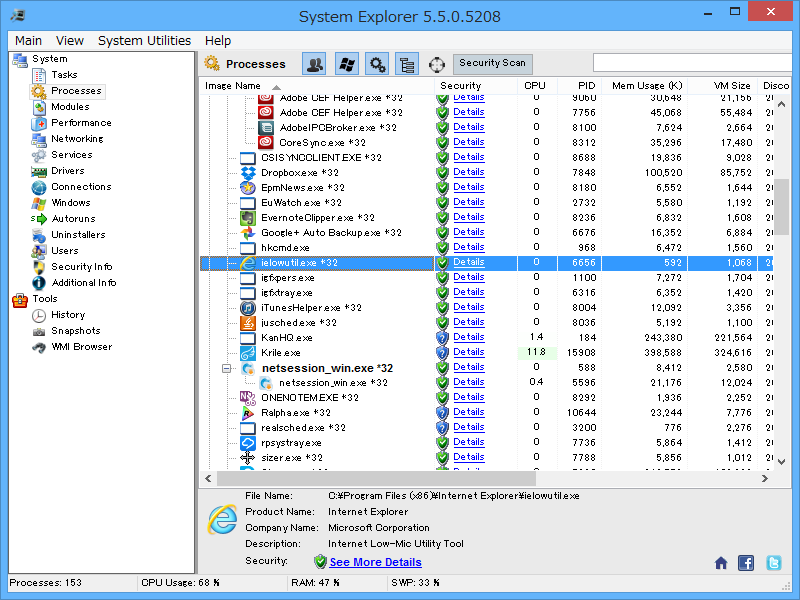Select Modules in the System tree
Image resolution: width=800 pixels, height=600 pixels.
click(70, 107)
